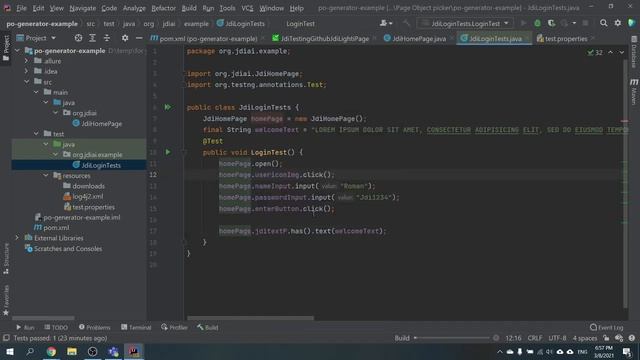The height and width of the screenshot is (360, 640).
Task: Click the green Debug bug icon
Action: [537, 23]
